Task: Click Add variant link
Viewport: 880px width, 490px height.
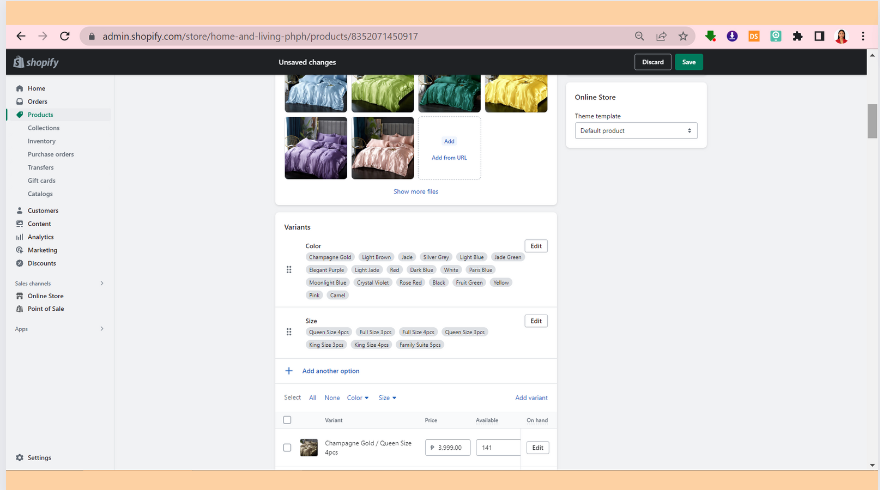Action: pos(531,397)
